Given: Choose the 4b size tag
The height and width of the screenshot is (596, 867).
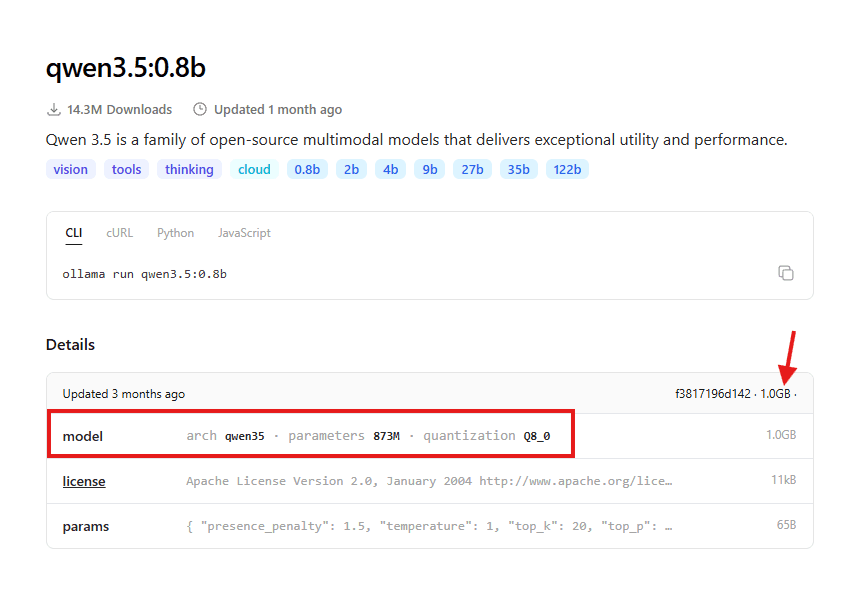Looking at the screenshot, I should [x=390, y=169].
